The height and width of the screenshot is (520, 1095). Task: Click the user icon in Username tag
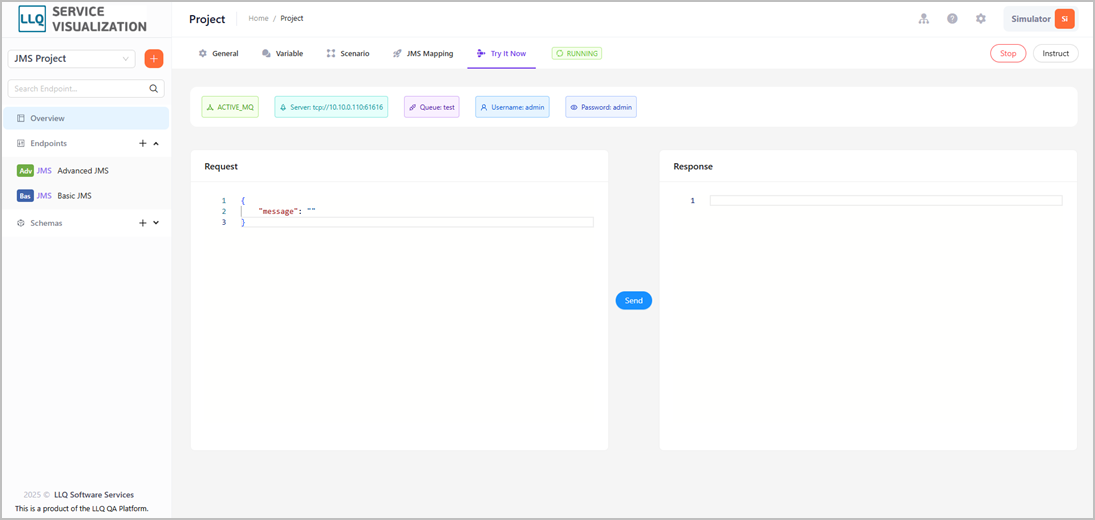(x=484, y=108)
